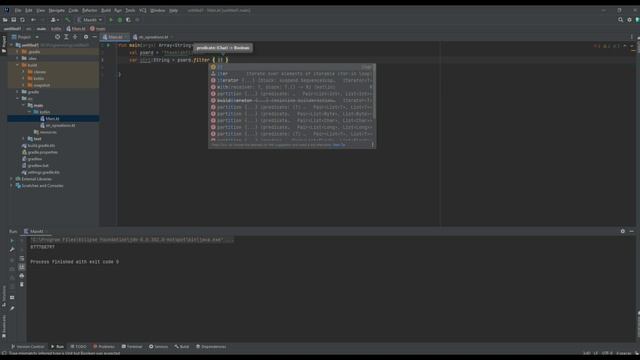
Task: Toggle scroll-to-end icon in Run console
Action: (x=22, y=267)
